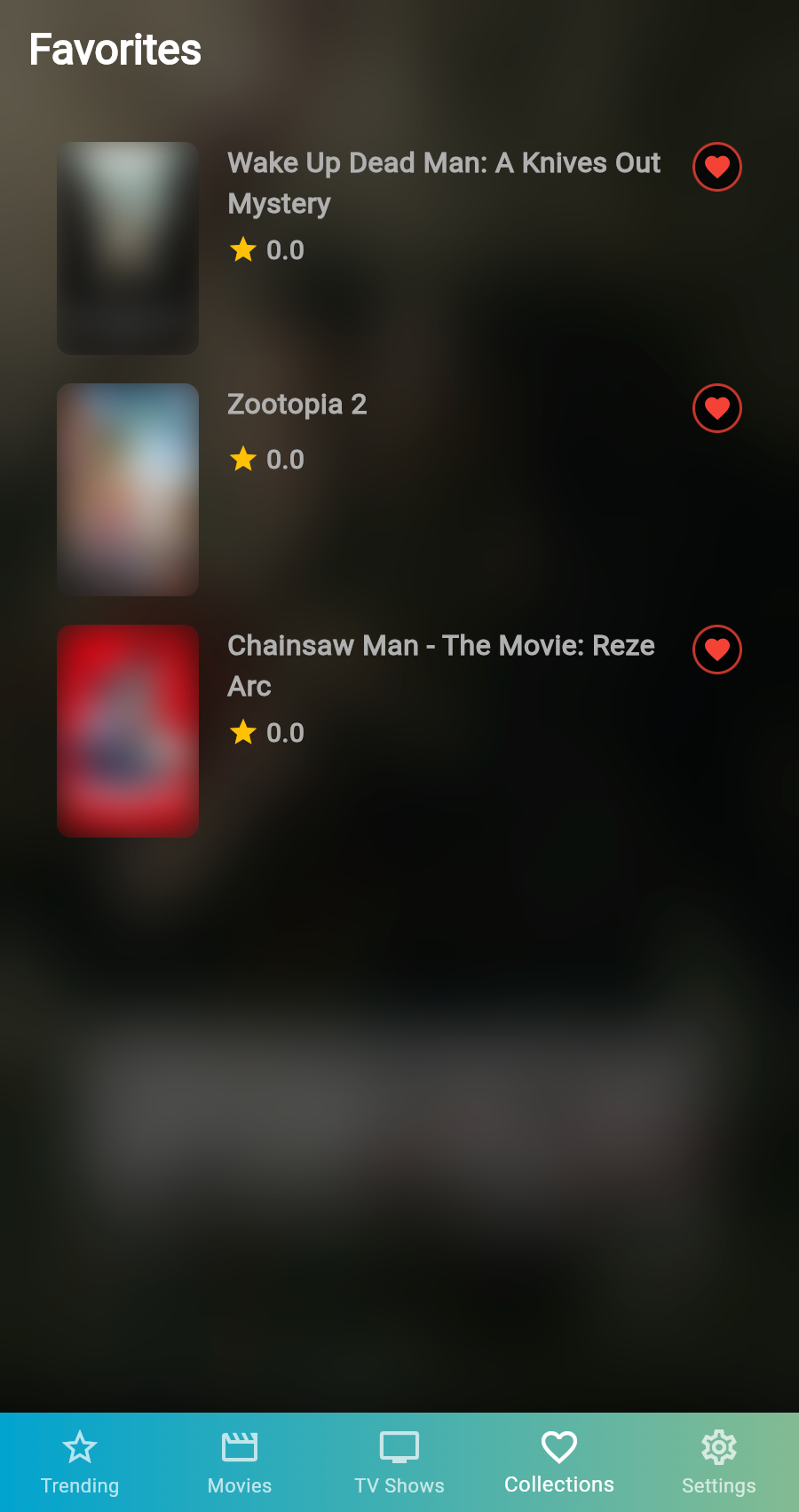Select the Collections heart icon

(x=559, y=1447)
